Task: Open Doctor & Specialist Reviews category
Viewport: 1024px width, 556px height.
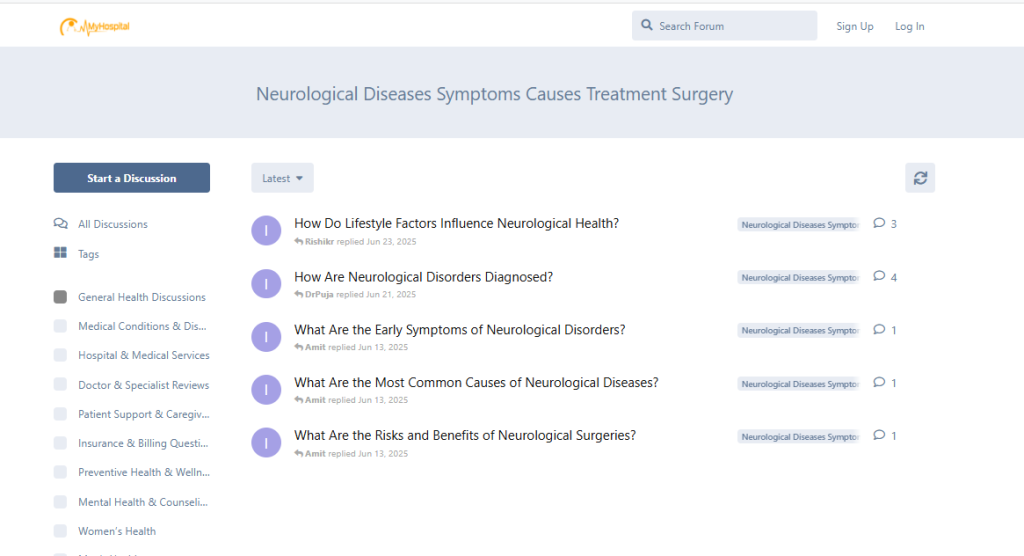Action: (x=143, y=385)
